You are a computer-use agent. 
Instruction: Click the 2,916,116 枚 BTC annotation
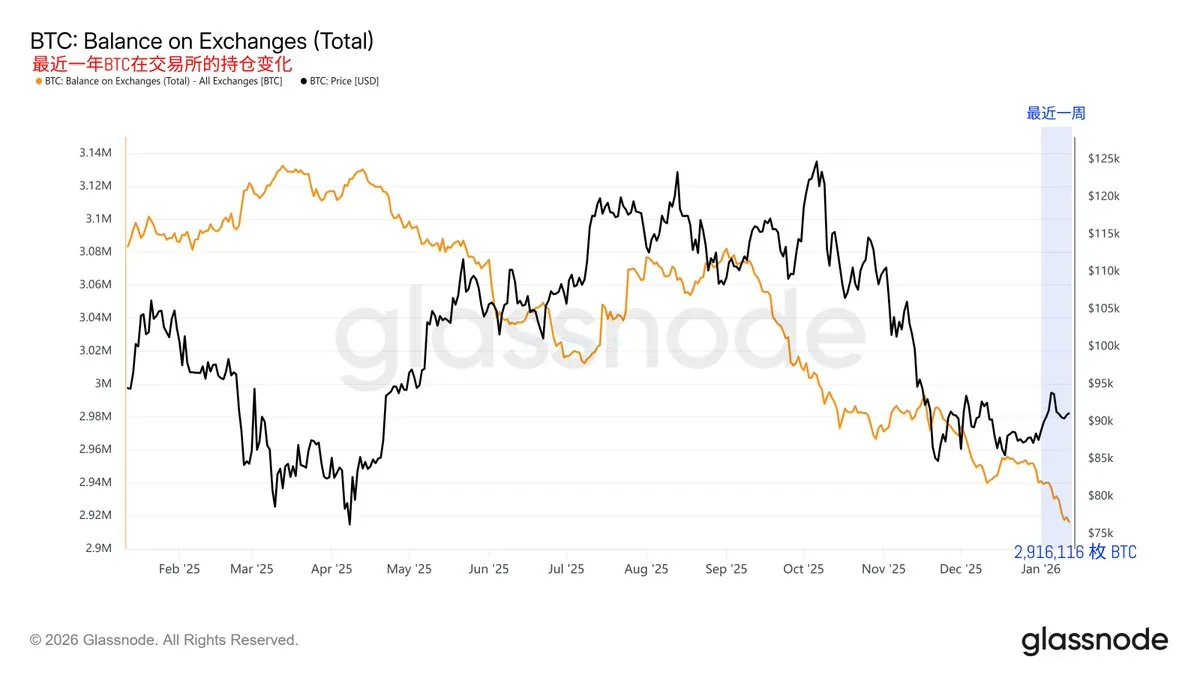coord(1075,552)
